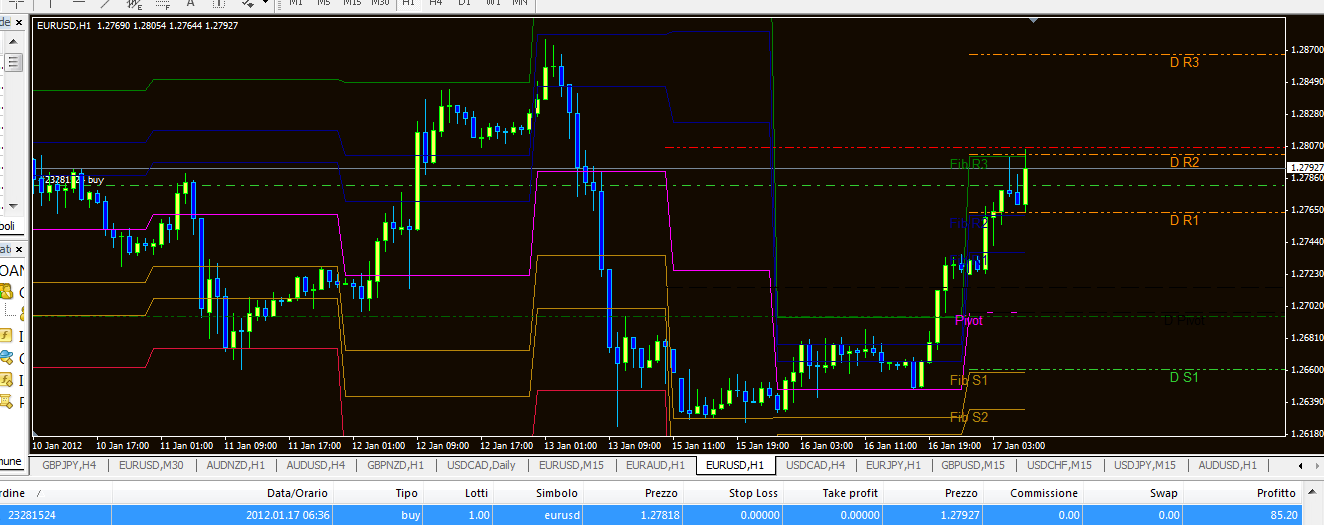Switch chart timeframe to M15
1324x525 pixels.
pyautogui.click(x=352, y=3)
